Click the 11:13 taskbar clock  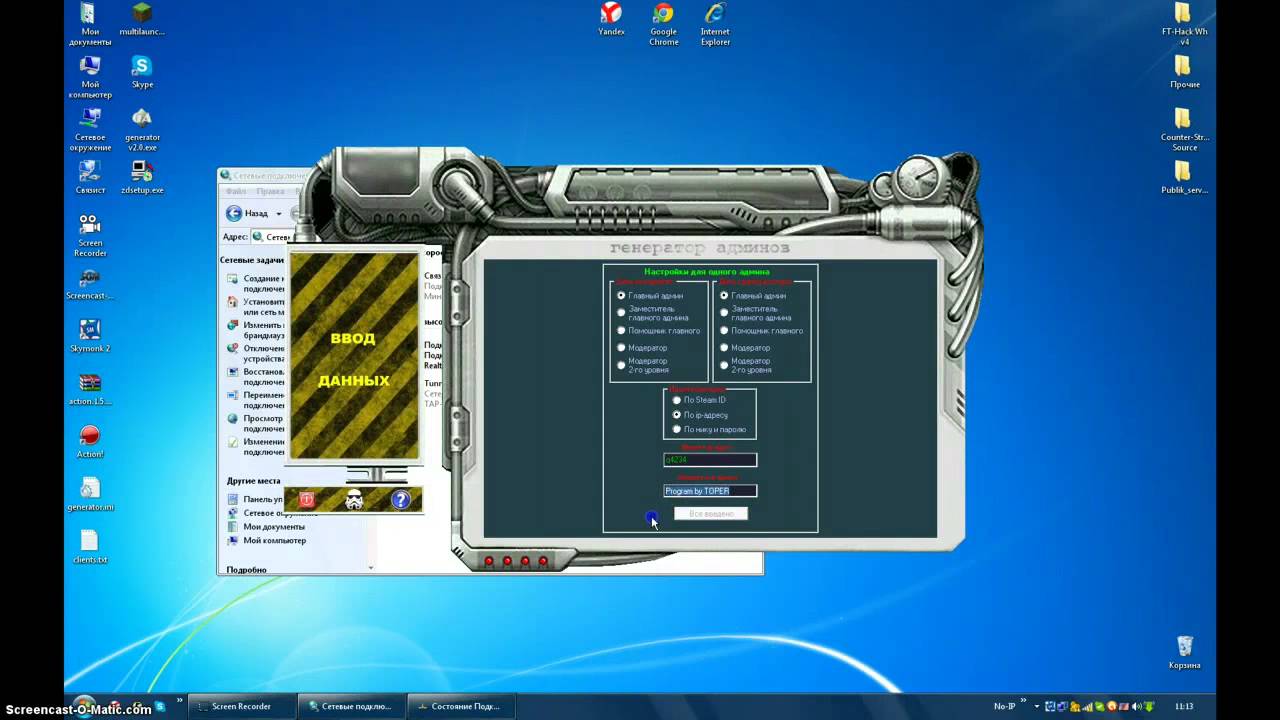coord(1185,706)
